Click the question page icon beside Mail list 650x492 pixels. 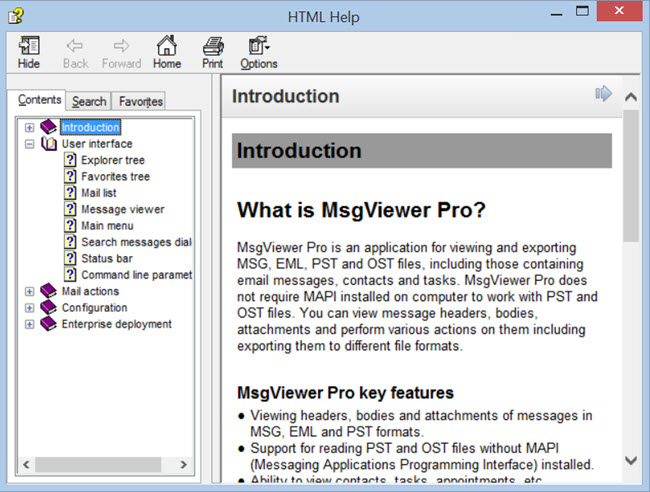pyautogui.click(x=70, y=192)
